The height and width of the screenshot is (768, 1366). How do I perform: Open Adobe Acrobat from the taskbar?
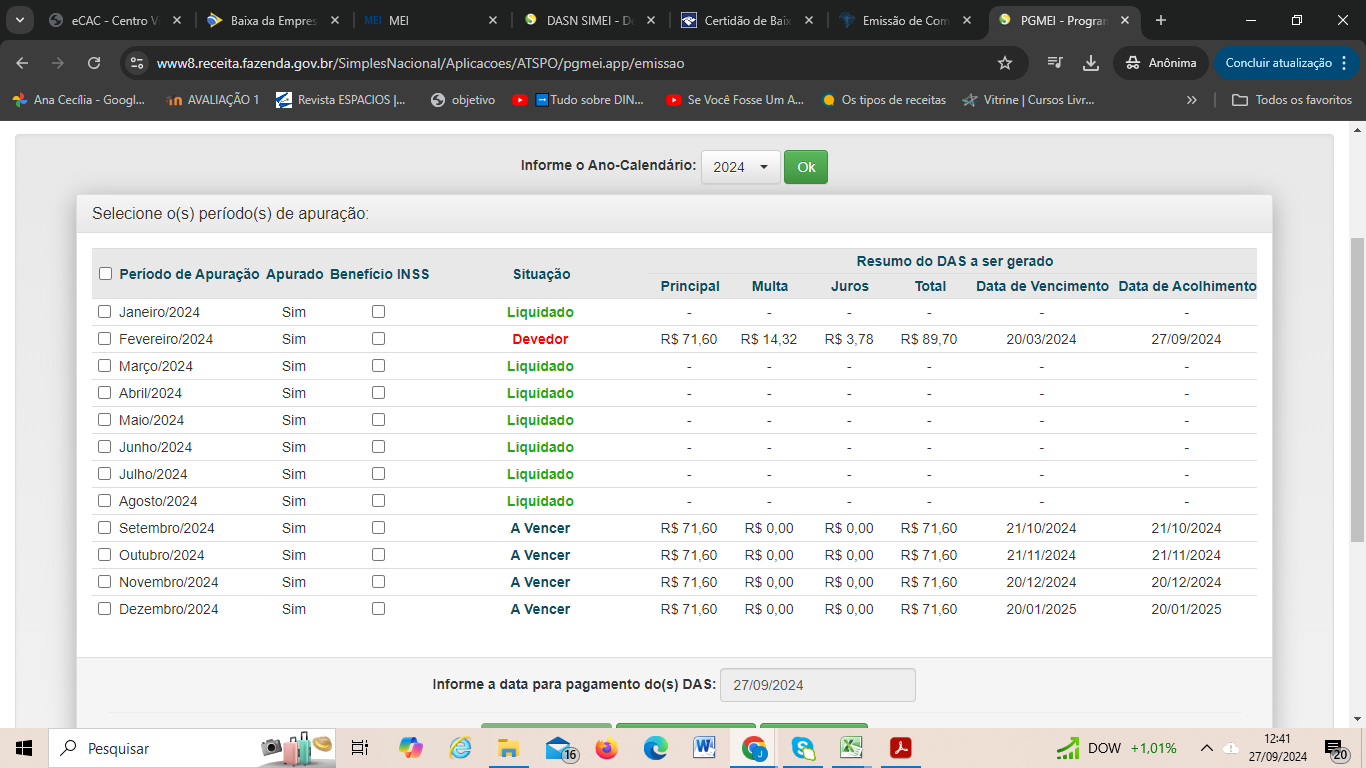pos(901,748)
